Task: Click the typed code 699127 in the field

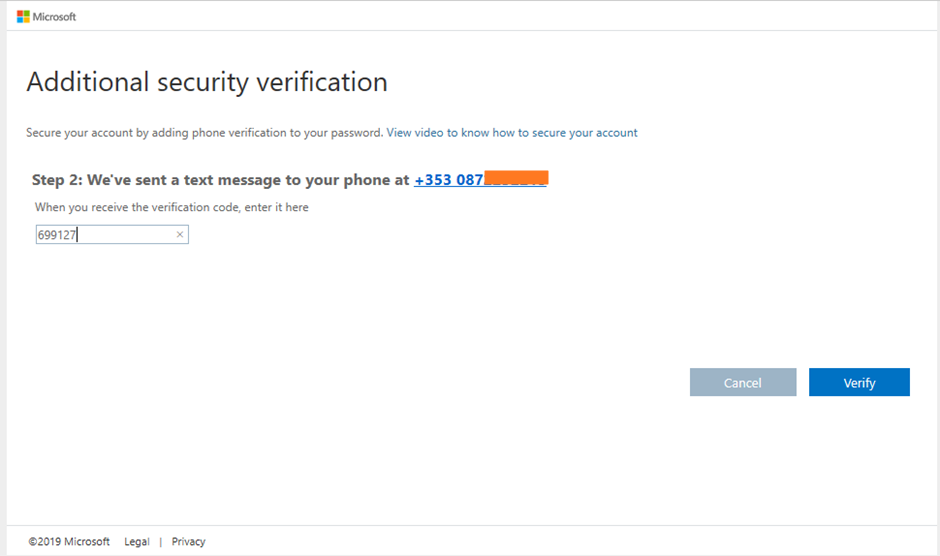Action: (x=57, y=235)
